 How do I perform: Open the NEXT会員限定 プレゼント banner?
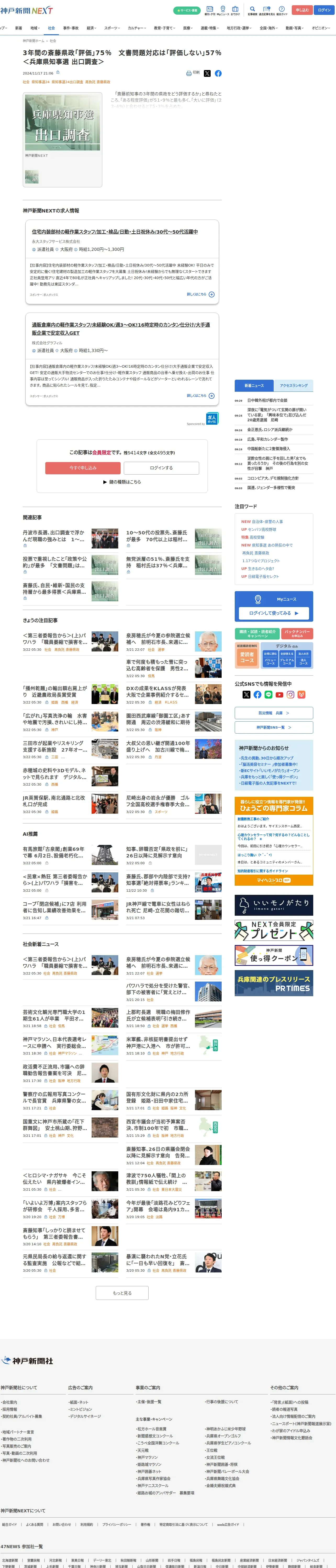[274, 930]
